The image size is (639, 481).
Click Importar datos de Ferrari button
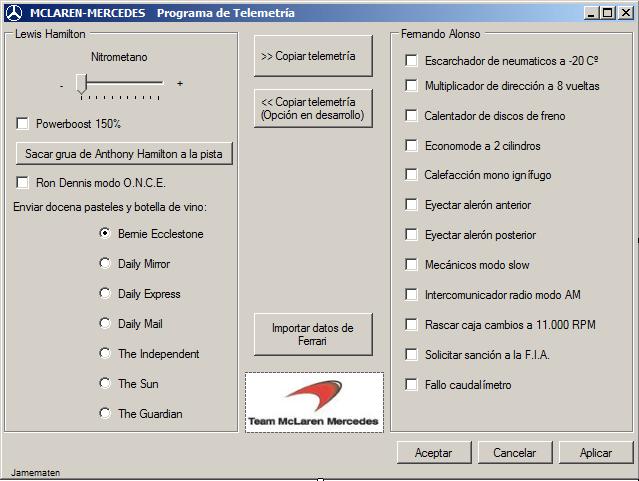313,334
